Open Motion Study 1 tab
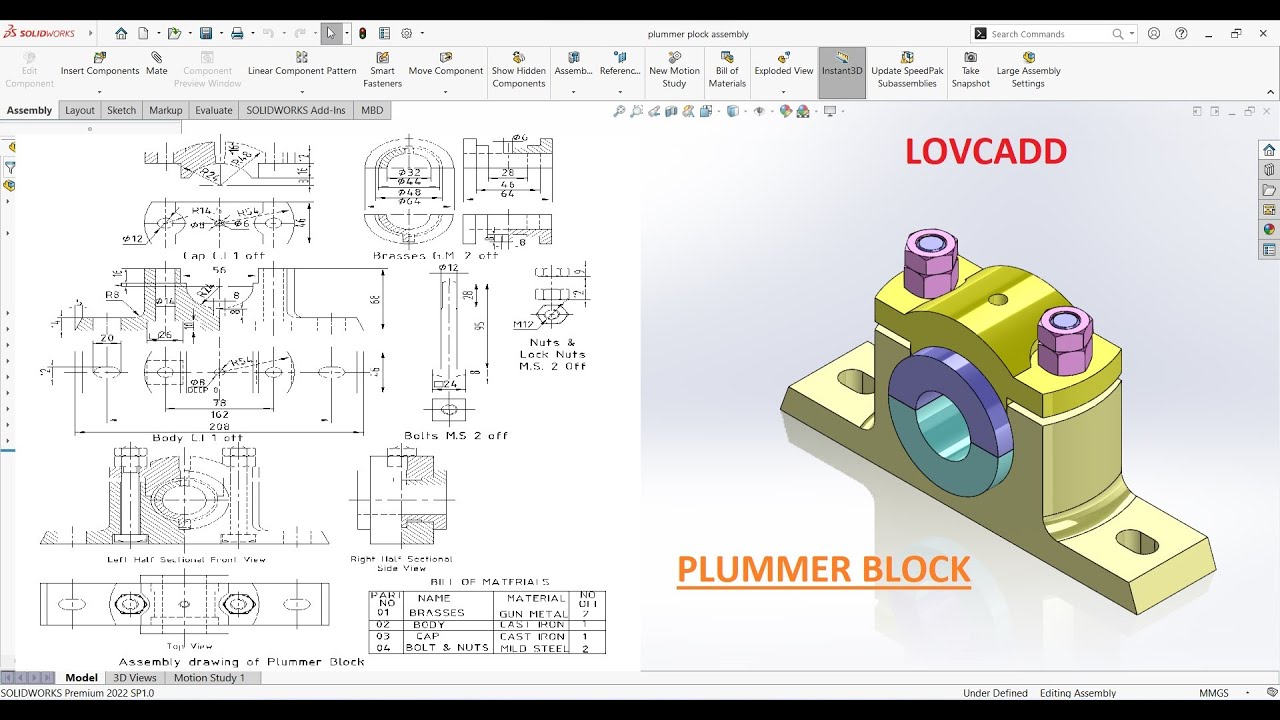 (209, 677)
